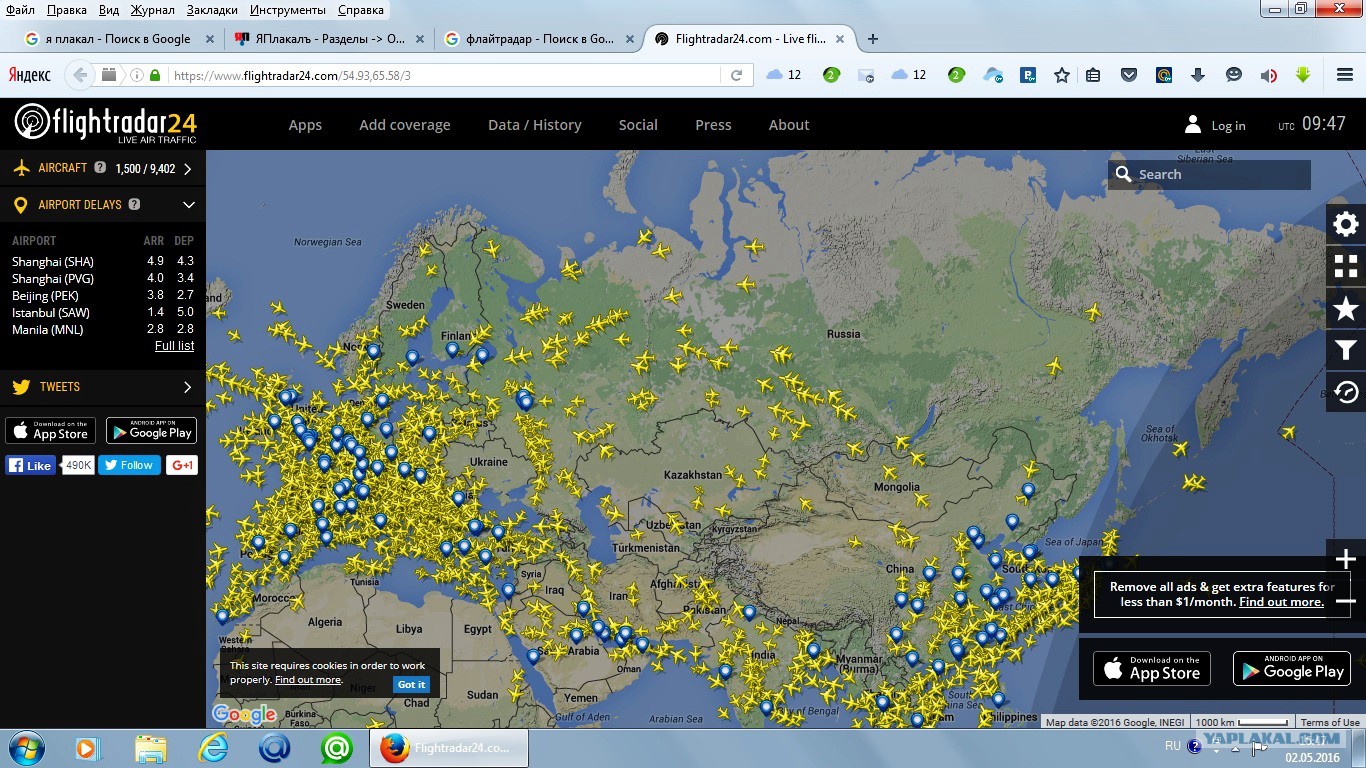Open the Full list of airport delays
The image size is (1366, 768).
pyautogui.click(x=175, y=346)
